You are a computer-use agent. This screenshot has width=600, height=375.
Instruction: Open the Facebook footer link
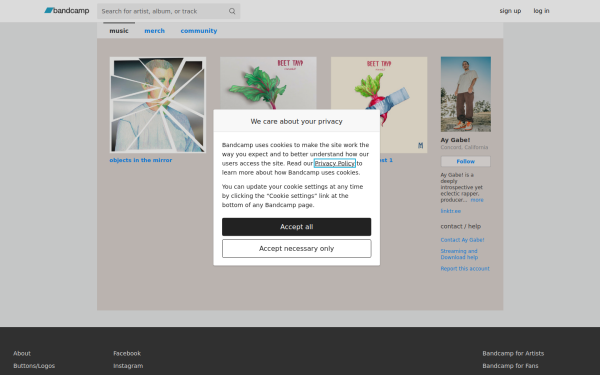tap(127, 353)
